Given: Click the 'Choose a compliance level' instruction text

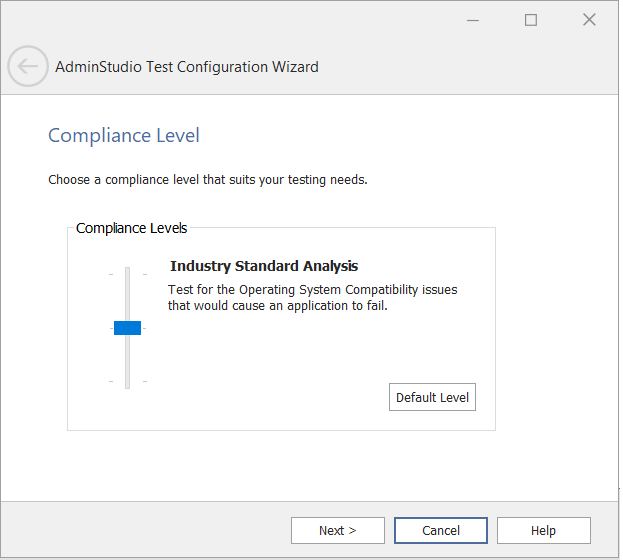Looking at the screenshot, I should [x=208, y=181].
